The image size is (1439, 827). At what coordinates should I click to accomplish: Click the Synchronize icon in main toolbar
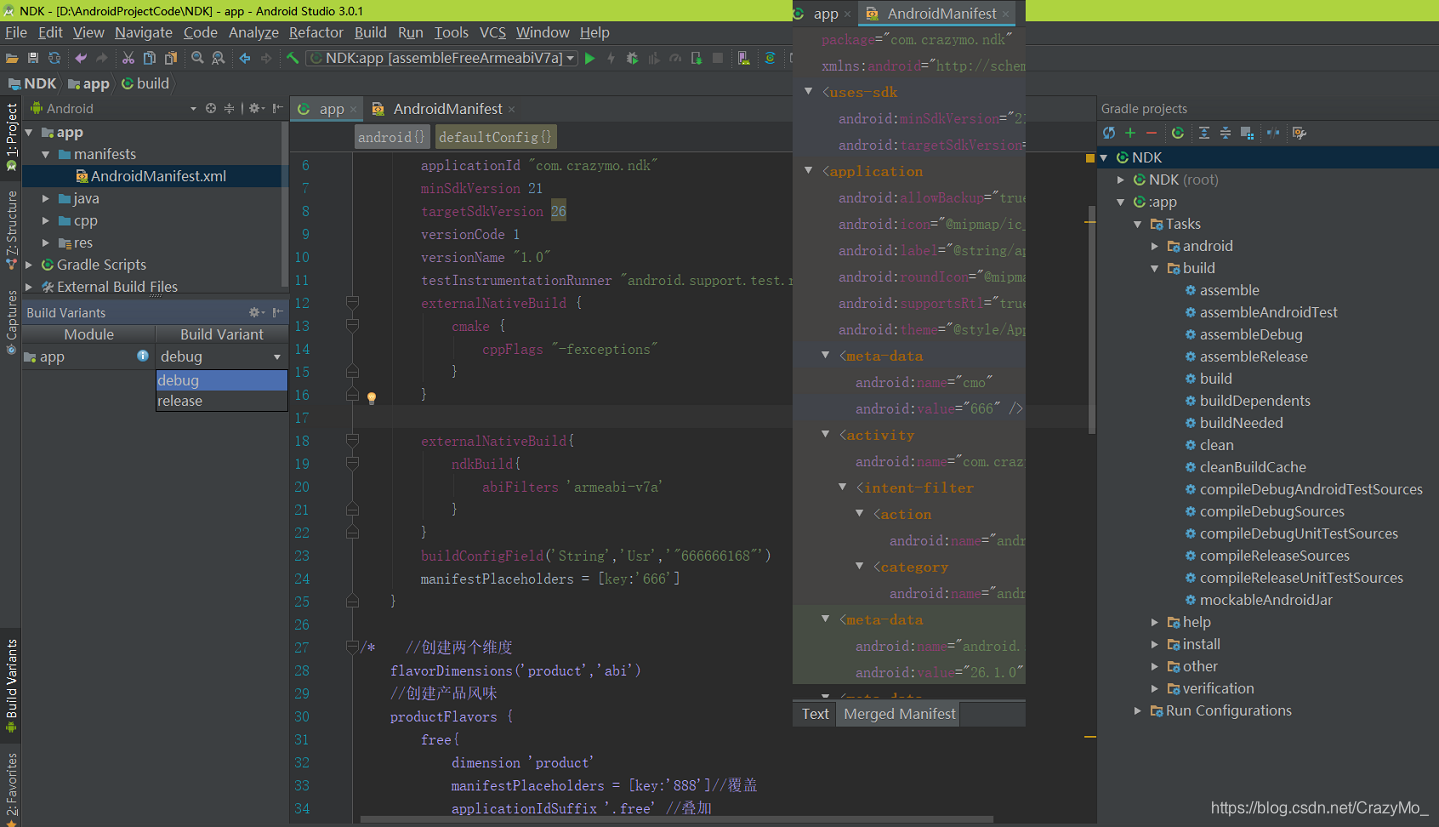pos(54,58)
